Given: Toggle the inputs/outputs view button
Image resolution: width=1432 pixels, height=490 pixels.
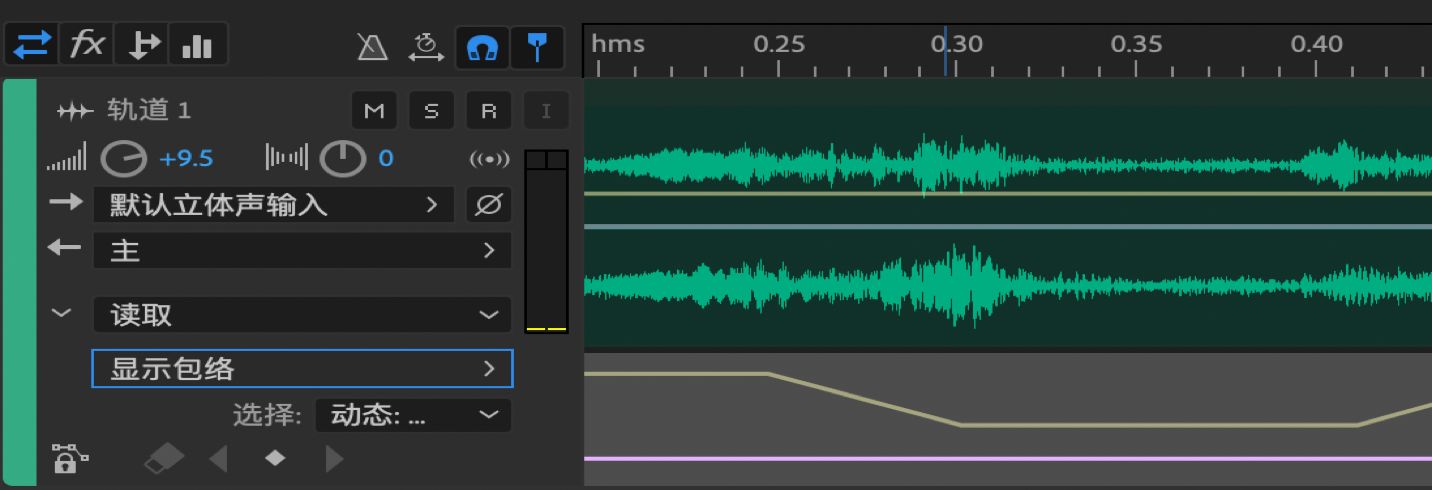Looking at the screenshot, I should point(32,46).
